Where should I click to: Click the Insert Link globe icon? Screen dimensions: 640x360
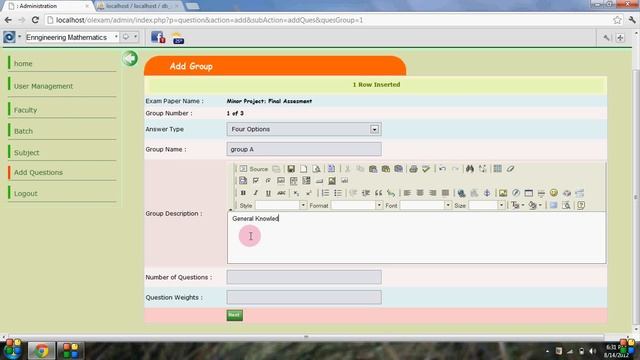point(461,193)
